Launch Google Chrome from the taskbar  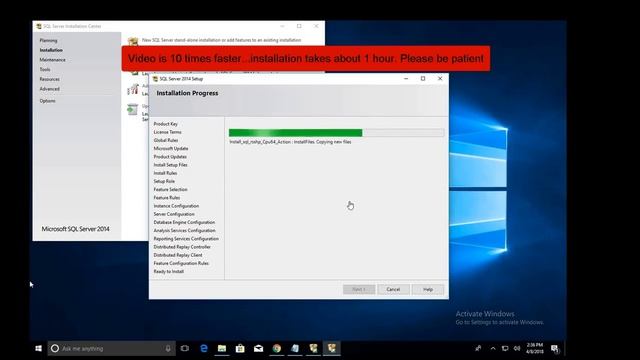tap(277, 348)
